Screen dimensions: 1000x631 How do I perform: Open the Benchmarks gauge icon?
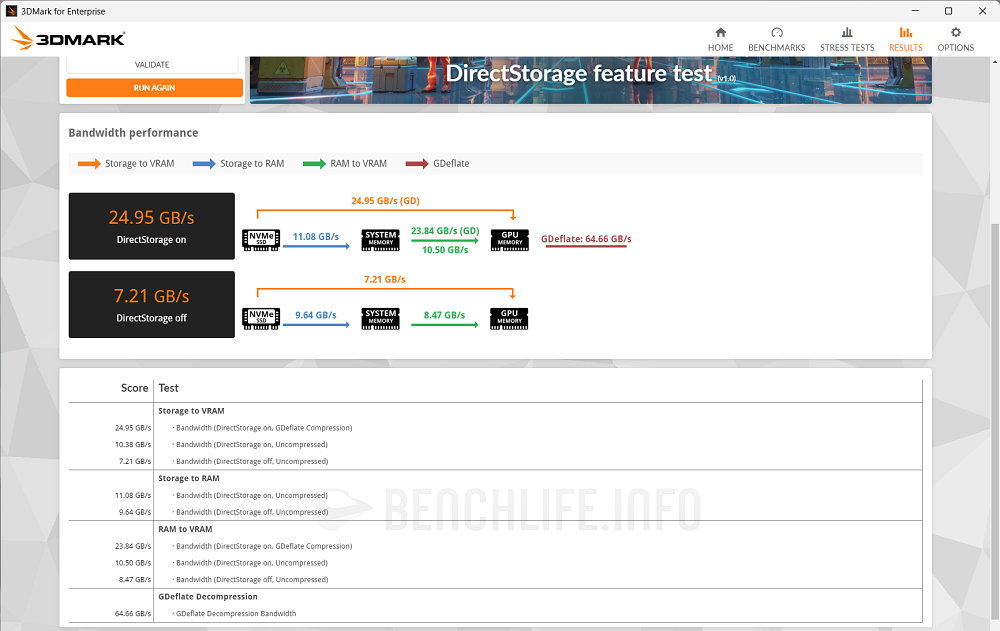776,32
